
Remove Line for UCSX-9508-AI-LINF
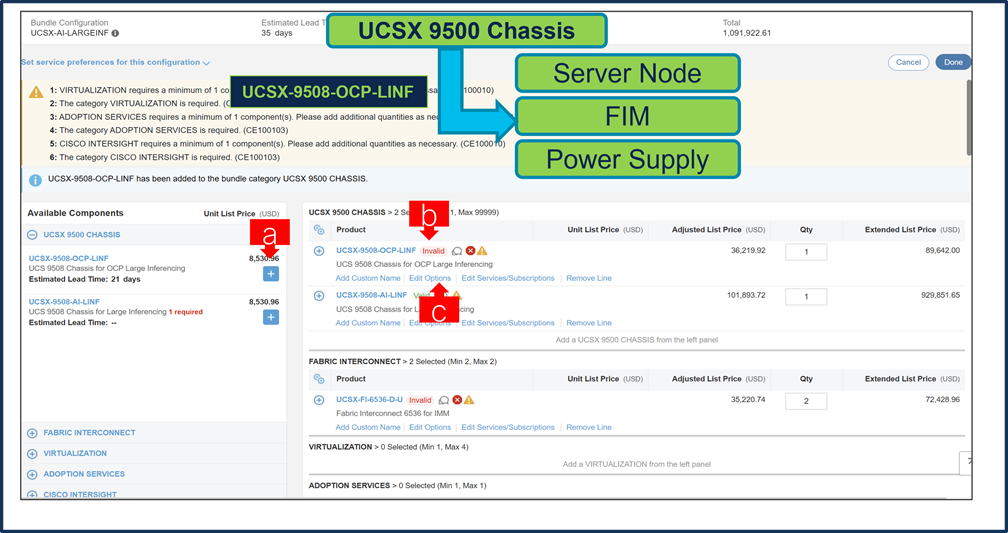[x=589, y=323]
